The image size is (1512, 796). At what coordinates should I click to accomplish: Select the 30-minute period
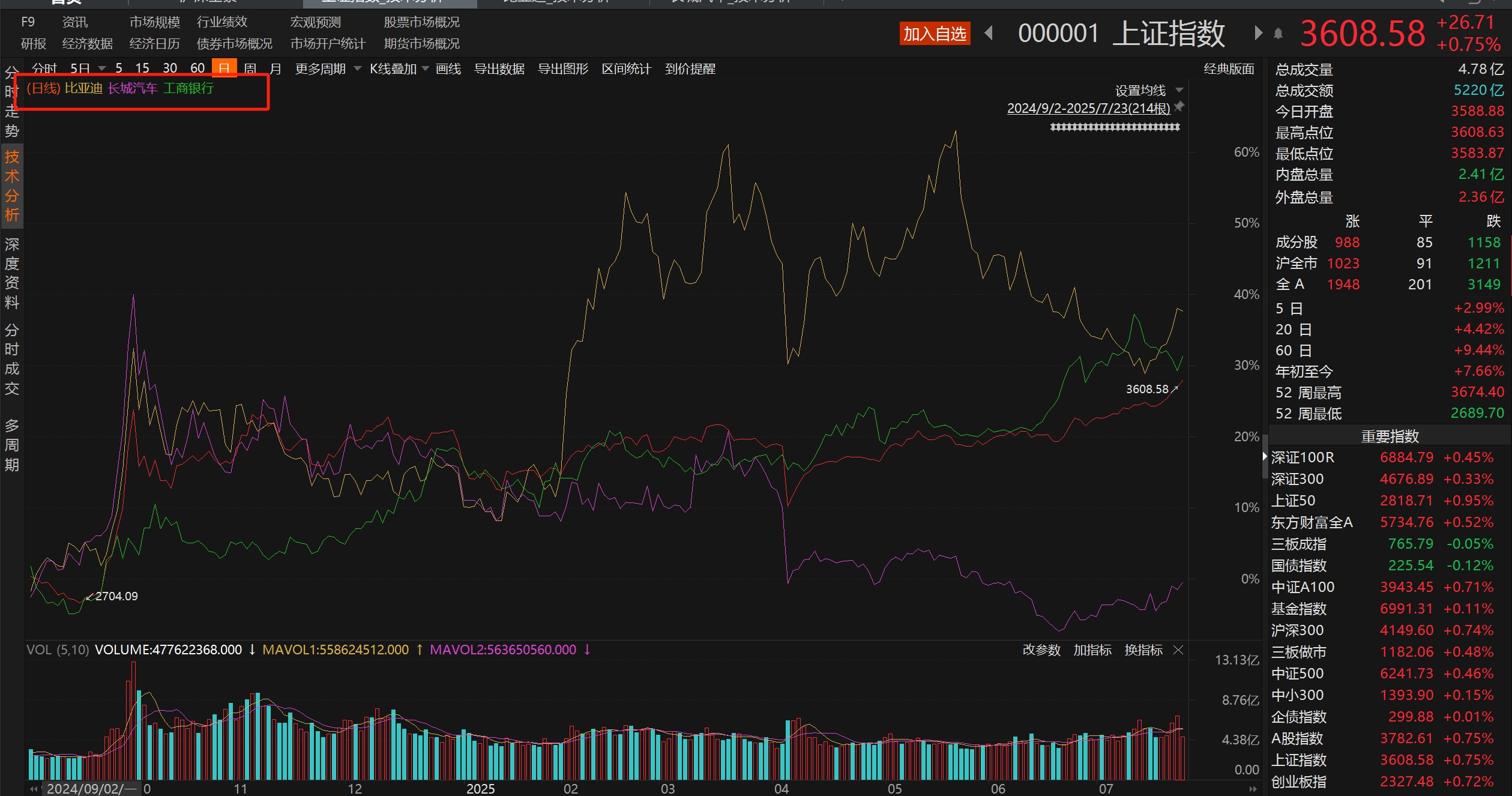point(170,68)
